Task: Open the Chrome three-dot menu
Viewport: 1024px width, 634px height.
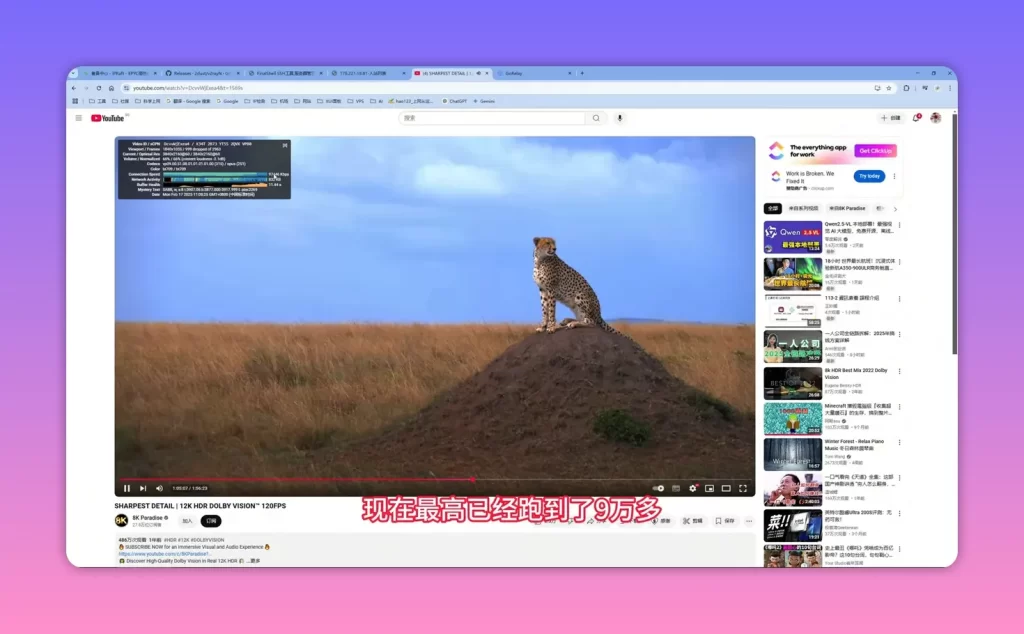Action: pos(950,88)
